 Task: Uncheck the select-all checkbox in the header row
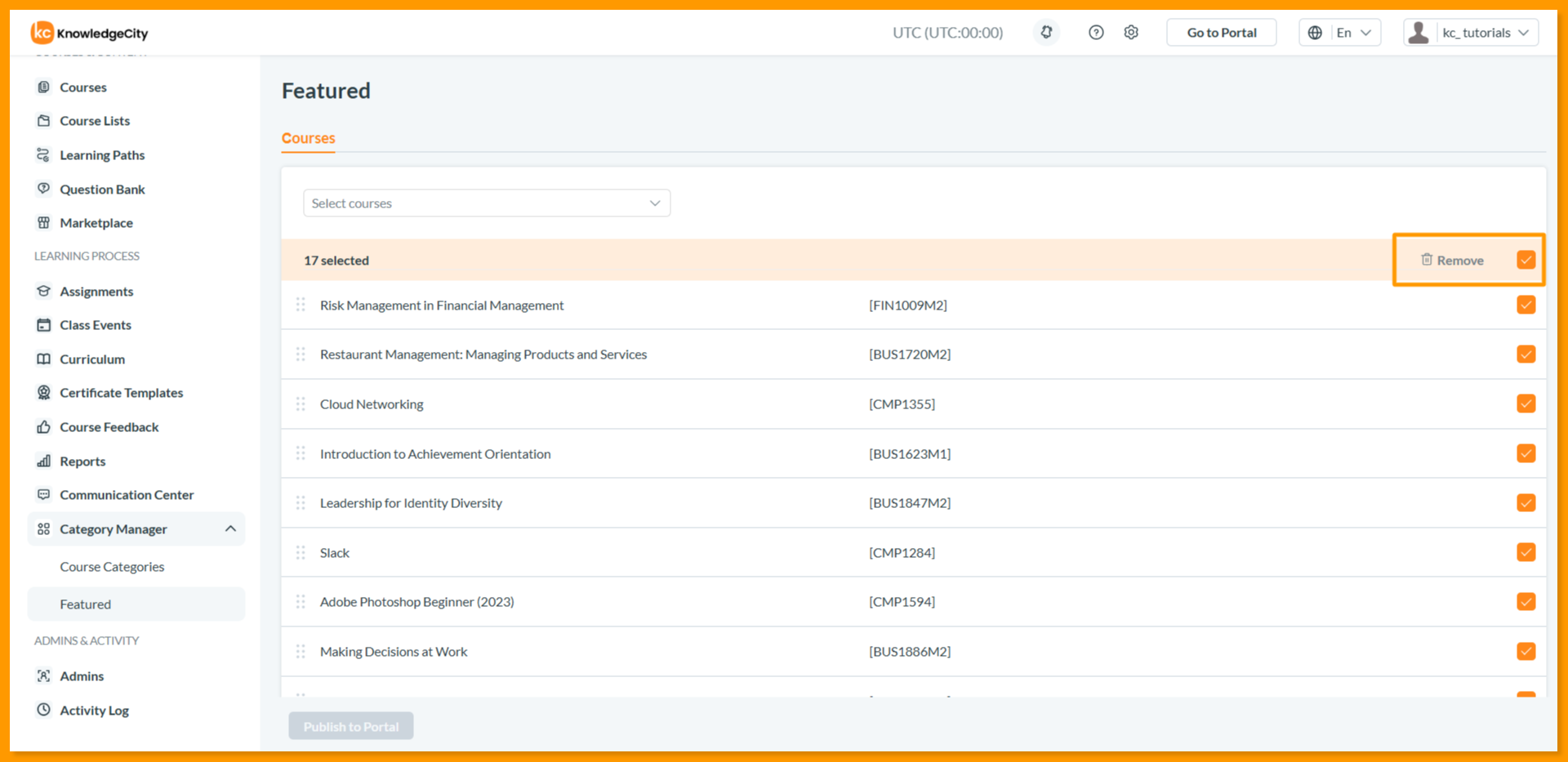1526,260
